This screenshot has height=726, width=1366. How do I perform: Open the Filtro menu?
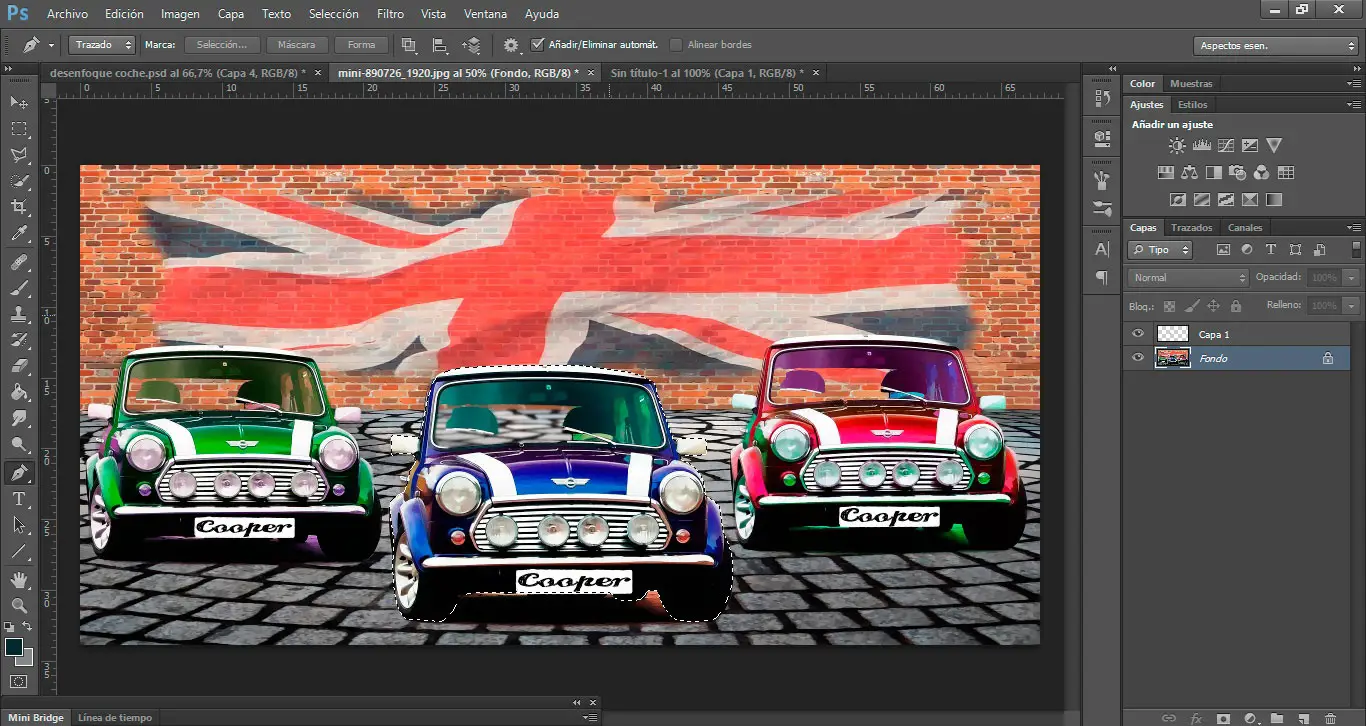(x=391, y=14)
